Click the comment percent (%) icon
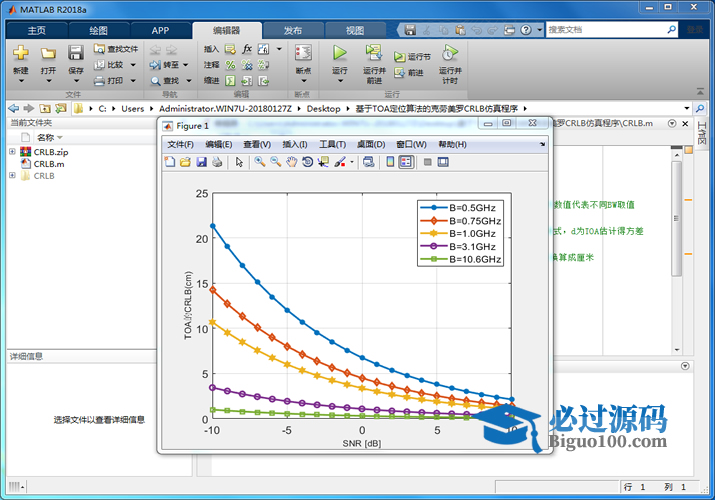The width and height of the screenshot is (715, 500). pos(230,65)
